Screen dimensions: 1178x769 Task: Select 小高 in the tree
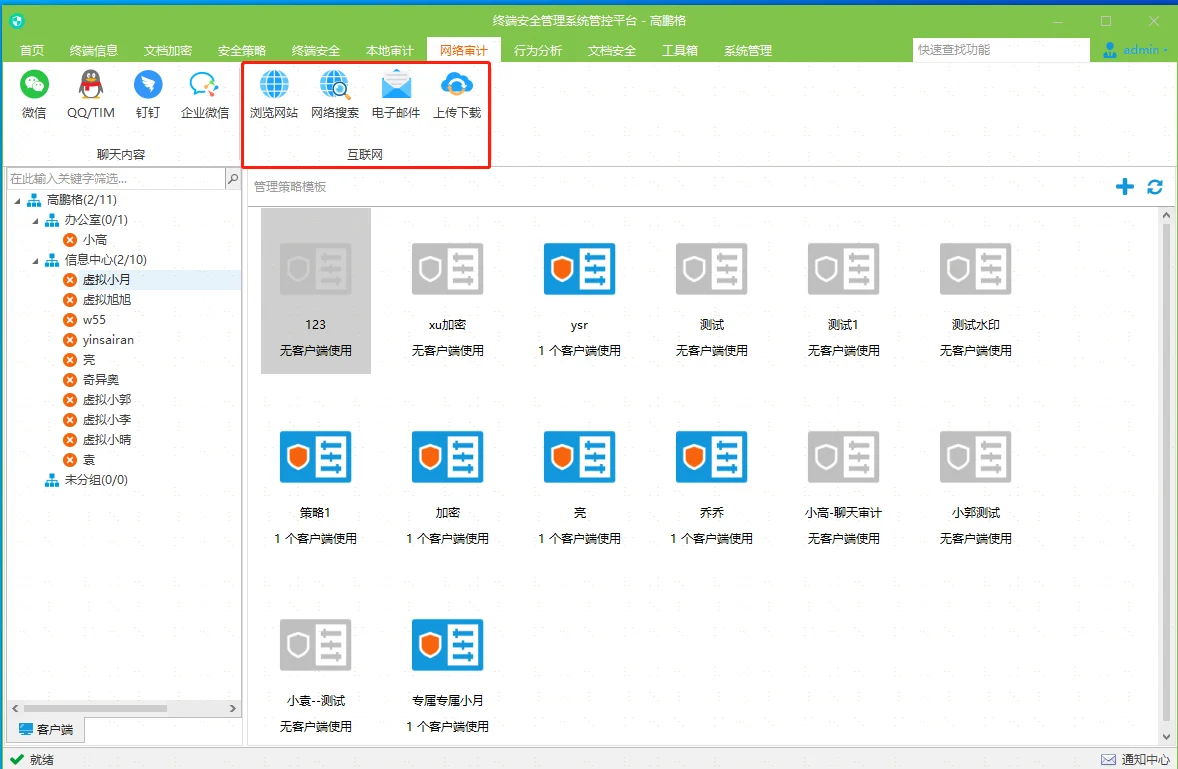95,240
